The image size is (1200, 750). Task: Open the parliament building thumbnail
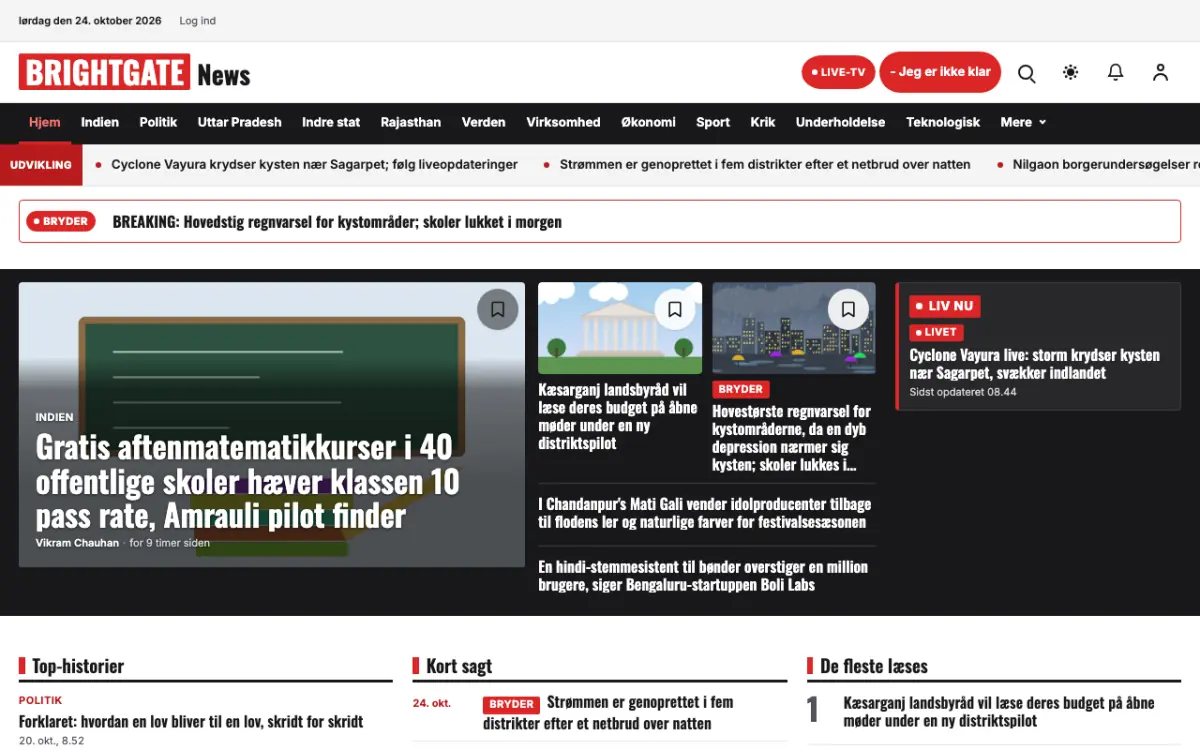tap(620, 328)
